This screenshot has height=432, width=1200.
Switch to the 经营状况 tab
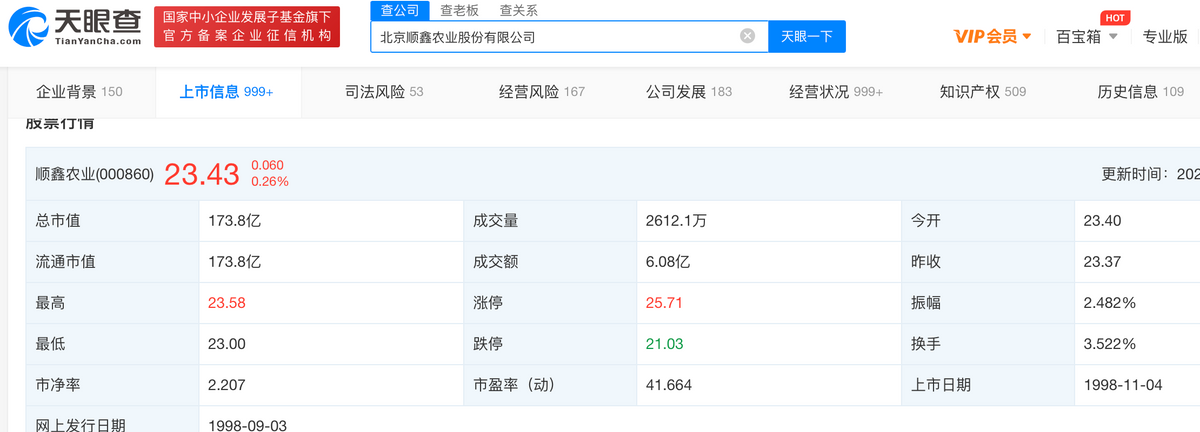tap(836, 92)
